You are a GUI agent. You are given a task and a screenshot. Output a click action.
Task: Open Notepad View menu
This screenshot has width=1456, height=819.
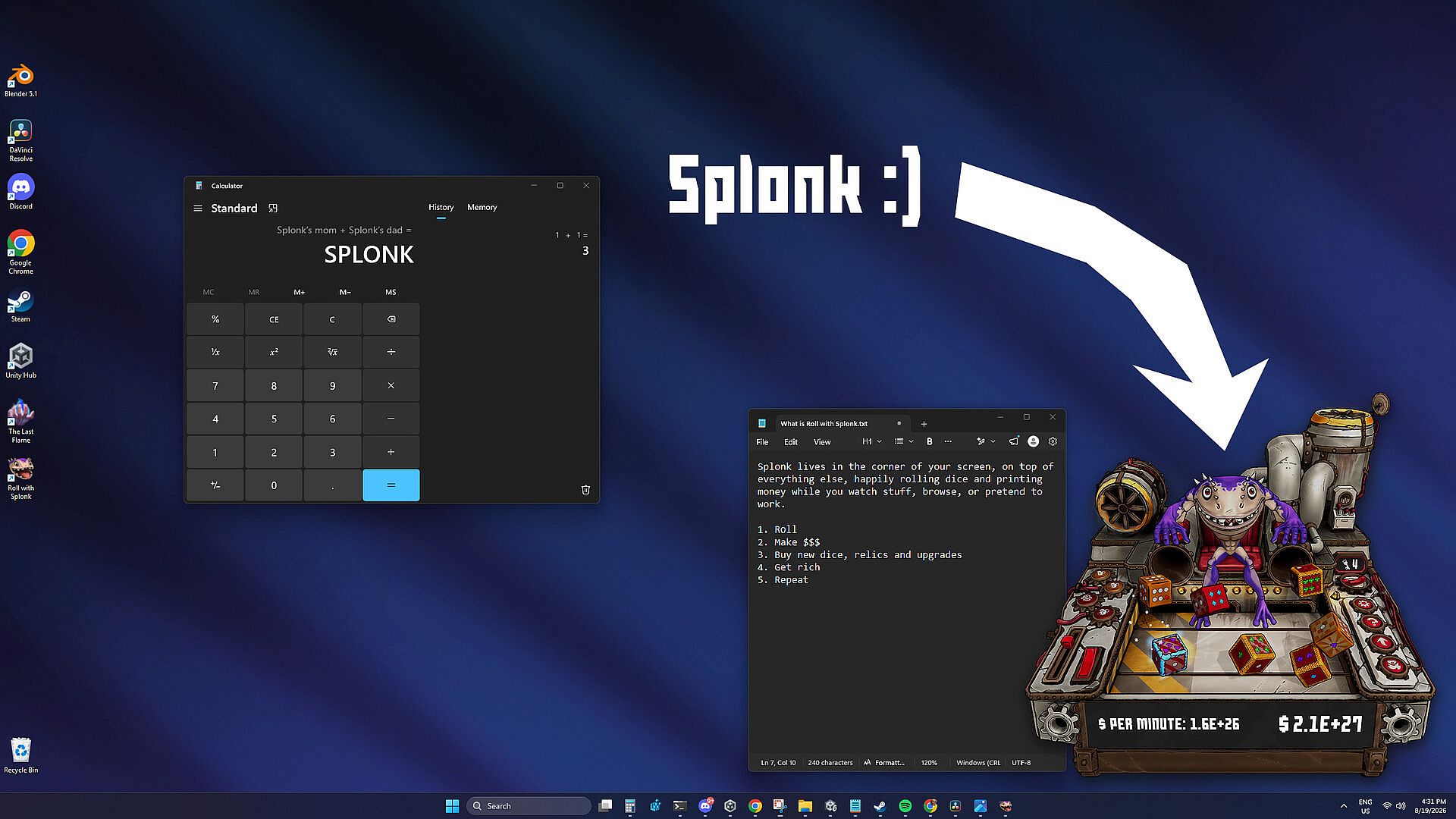click(x=822, y=442)
